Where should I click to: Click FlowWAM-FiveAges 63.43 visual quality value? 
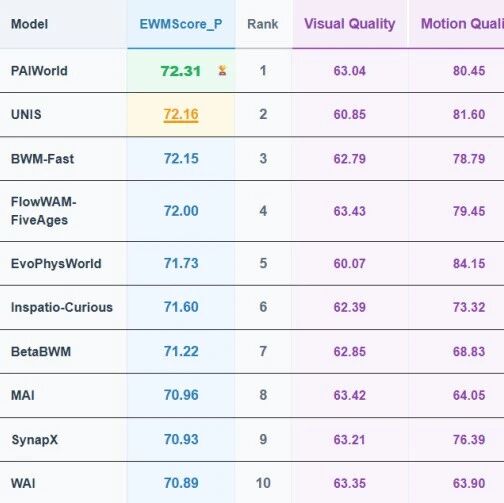tap(350, 211)
